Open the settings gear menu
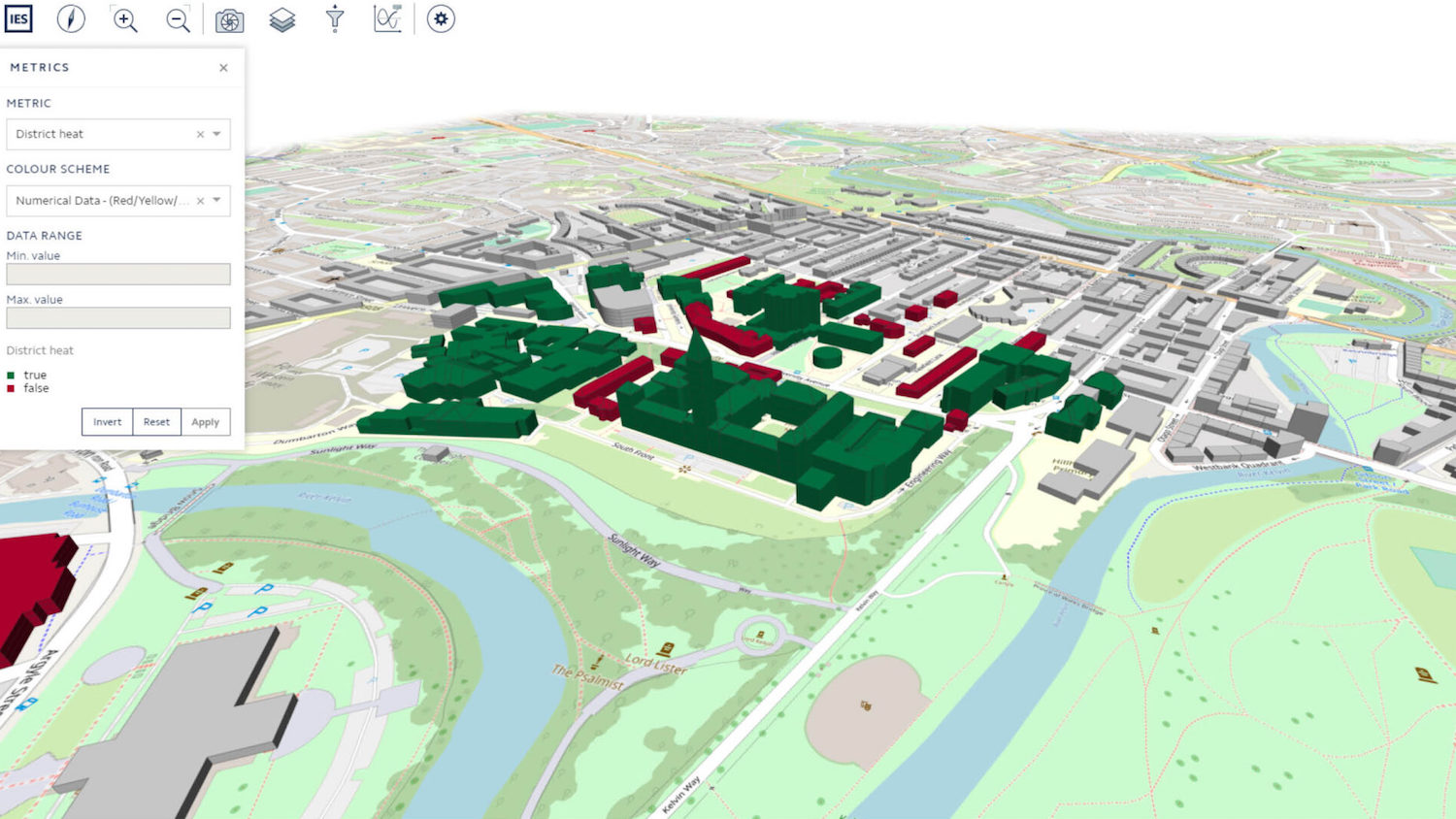Viewport: 1456px width, 819px height. (441, 18)
